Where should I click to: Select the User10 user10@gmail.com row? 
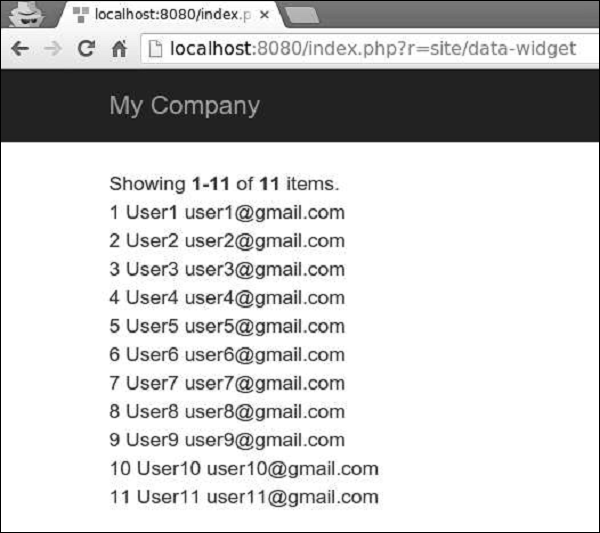(x=244, y=468)
